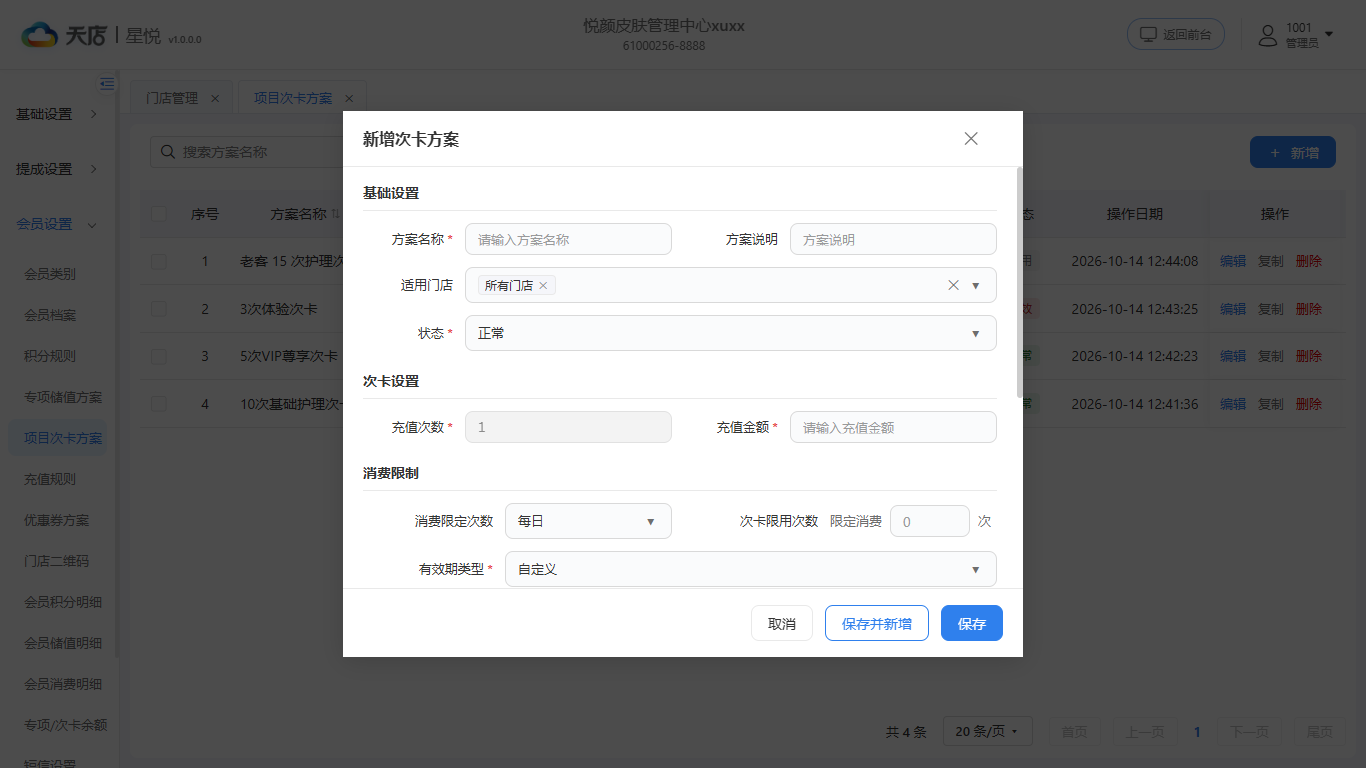Click the 方案说明 input field
The width and height of the screenshot is (1366, 768).
[x=893, y=239]
